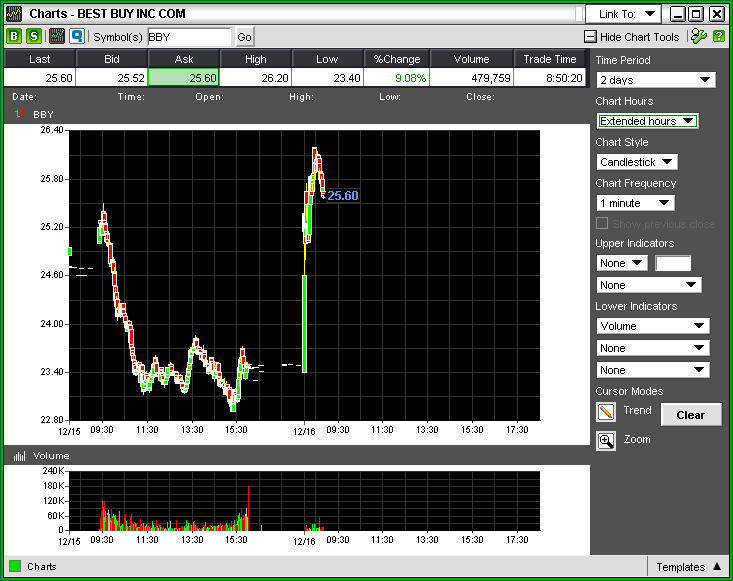733x581 pixels.
Task: Click the Go button
Action: tap(244, 37)
